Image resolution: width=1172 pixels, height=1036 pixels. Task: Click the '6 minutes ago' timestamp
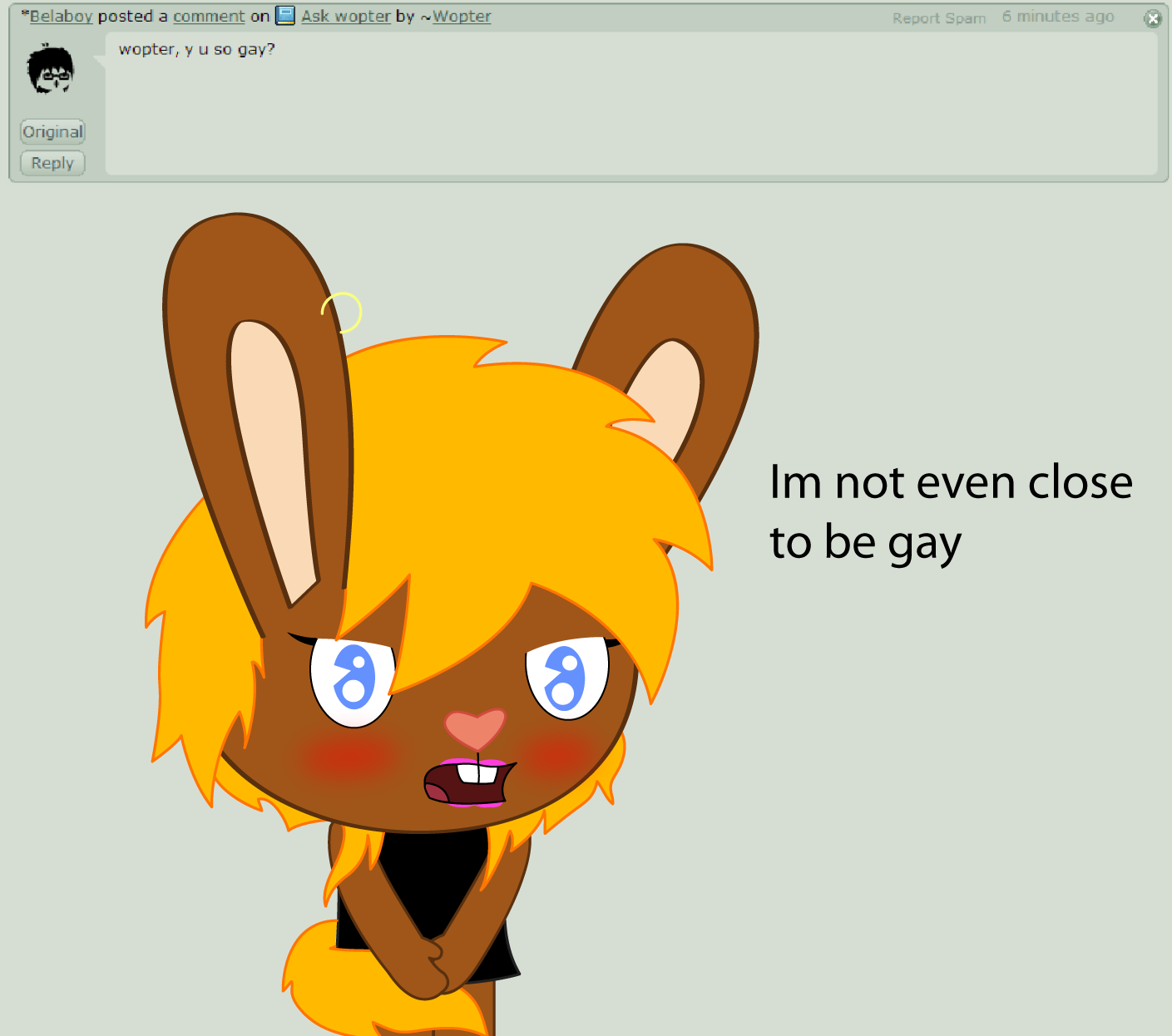(x=1058, y=17)
